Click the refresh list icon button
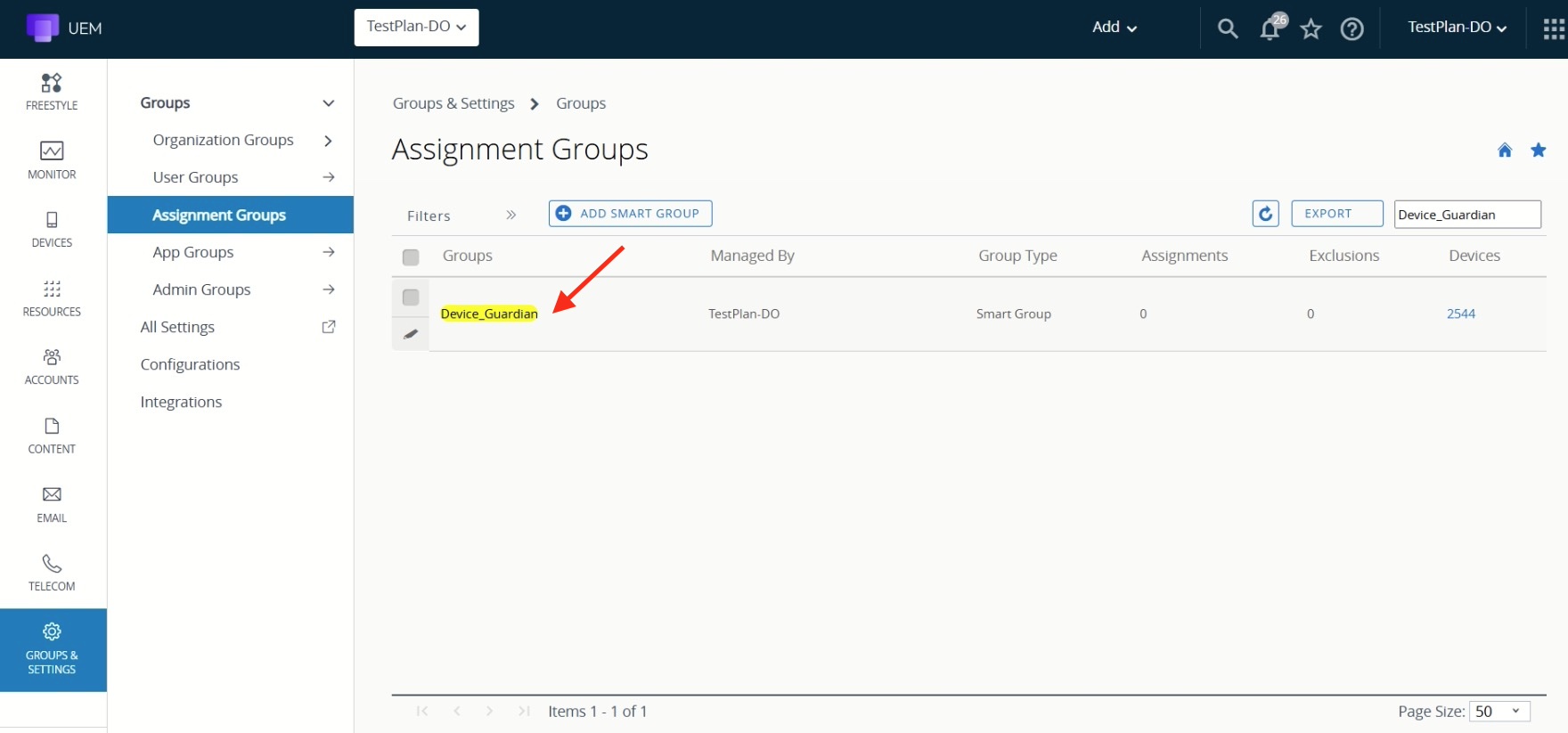 click(1265, 214)
